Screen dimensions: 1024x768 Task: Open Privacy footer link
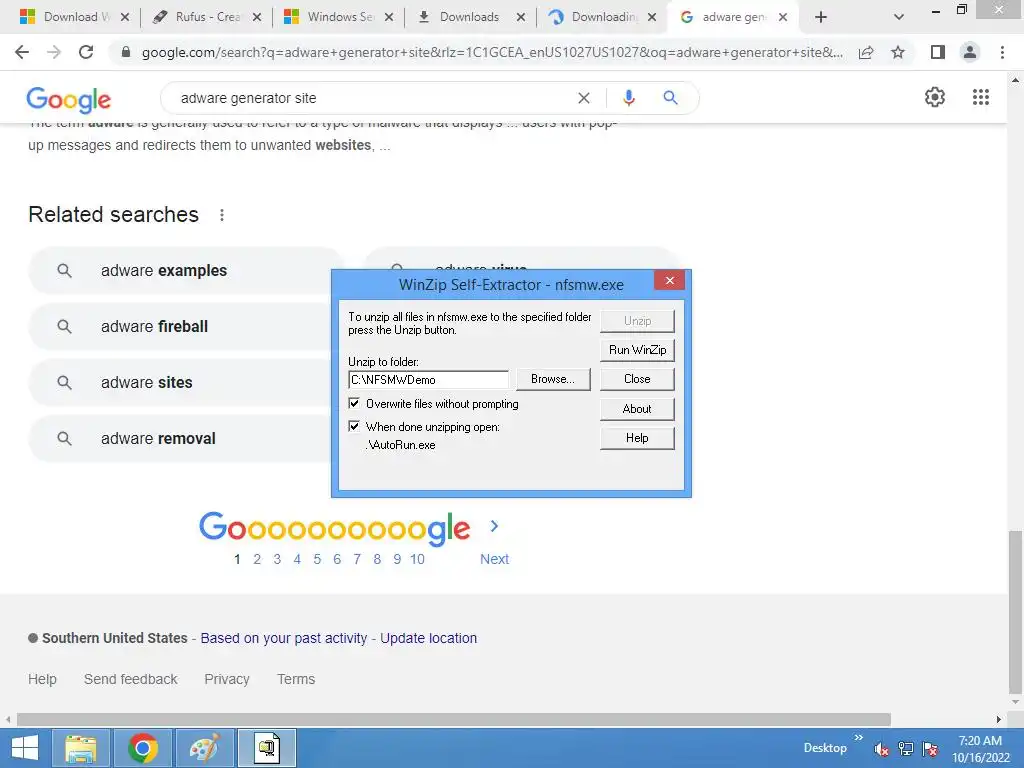[x=227, y=679]
